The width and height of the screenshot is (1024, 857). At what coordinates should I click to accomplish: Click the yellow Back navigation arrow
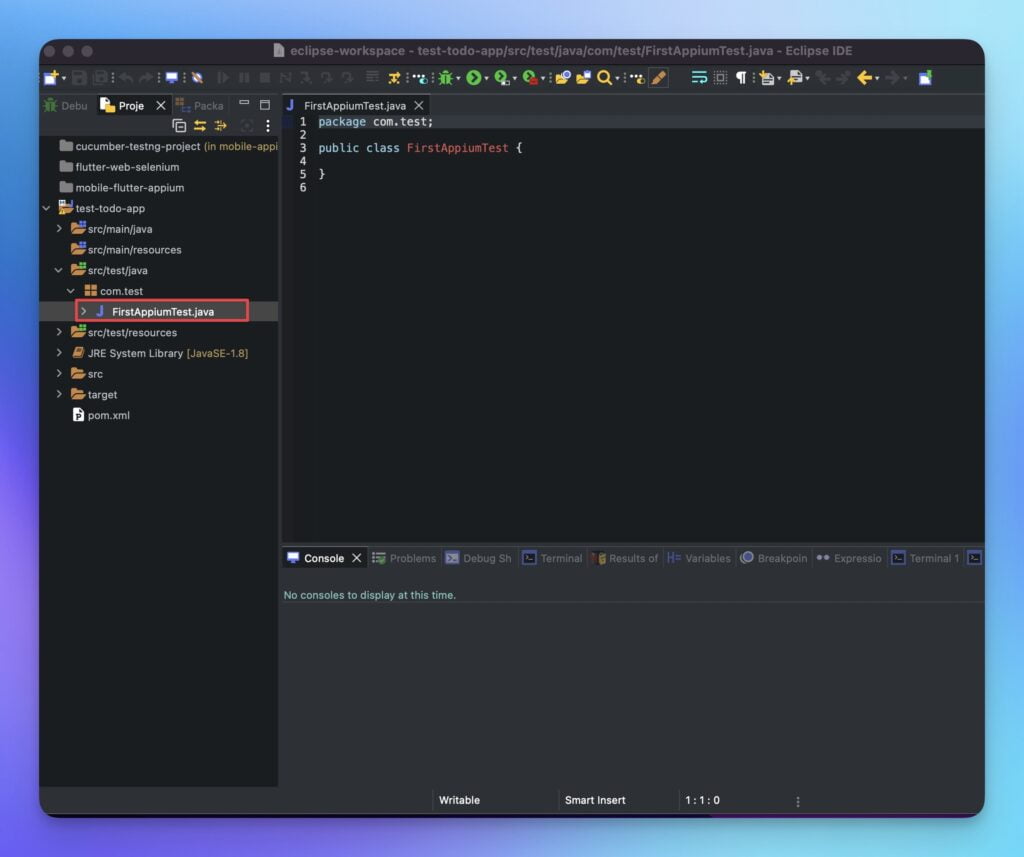[x=865, y=78]
